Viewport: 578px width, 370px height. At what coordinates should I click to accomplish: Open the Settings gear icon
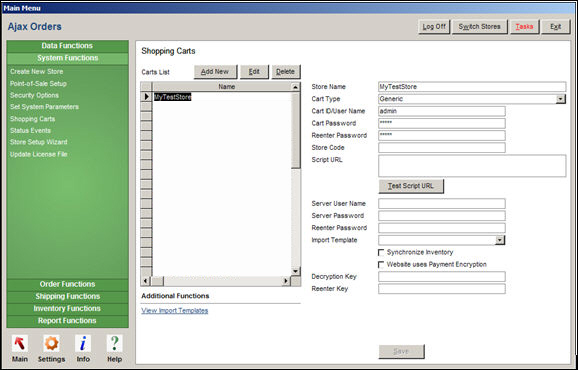point(51,343)
